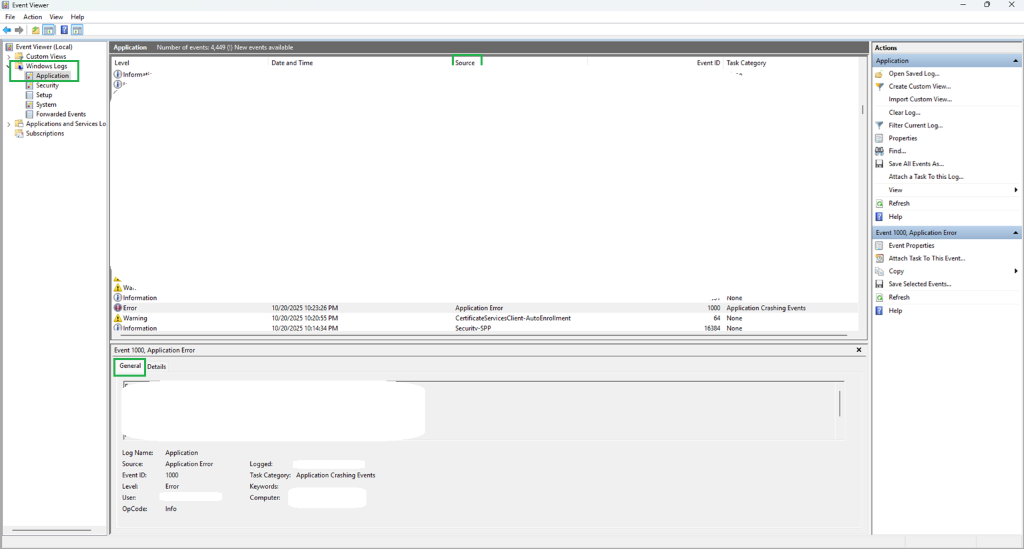Click the Find binoculars icon
The width and height of the screenshot is (1024, 549).
[x=879, y=151]
